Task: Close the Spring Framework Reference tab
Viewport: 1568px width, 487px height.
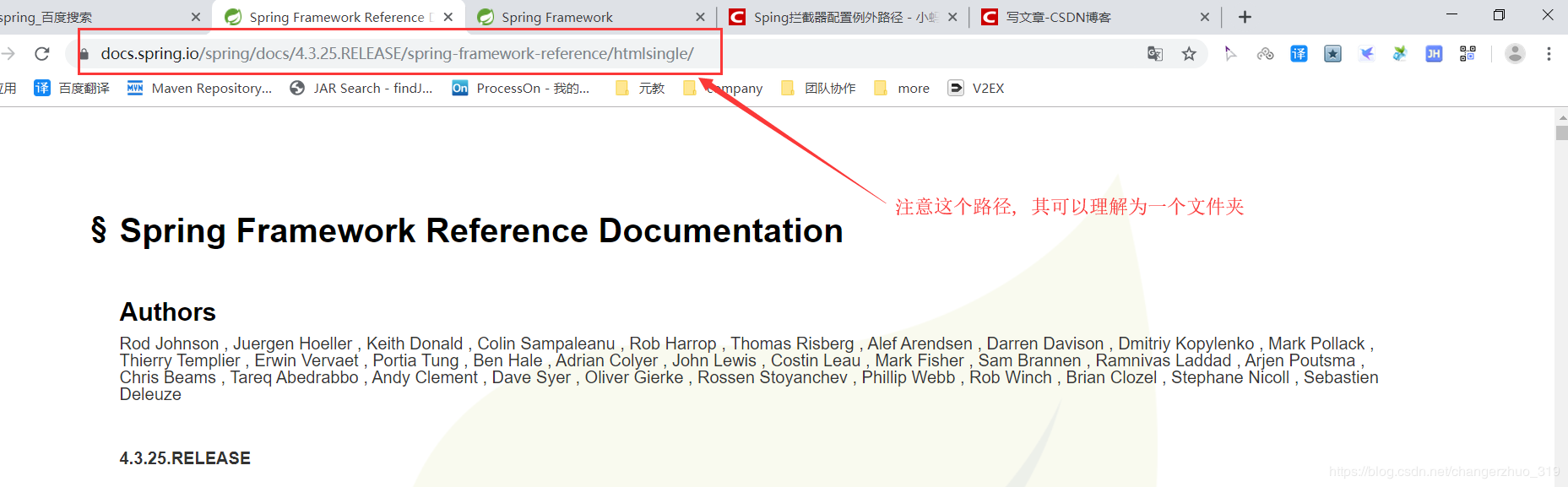Action: point(448,17)
